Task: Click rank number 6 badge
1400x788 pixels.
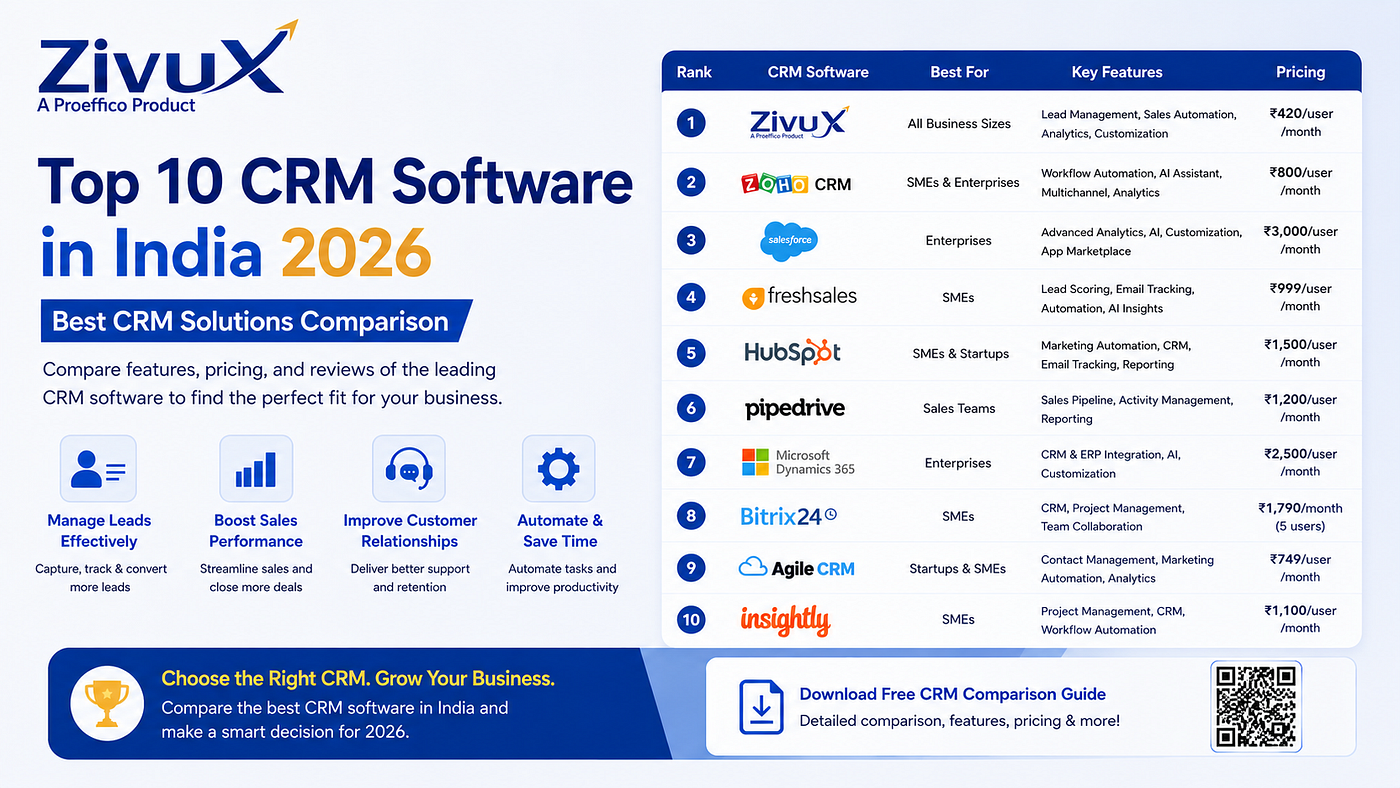Action: [x=691, y=408]
